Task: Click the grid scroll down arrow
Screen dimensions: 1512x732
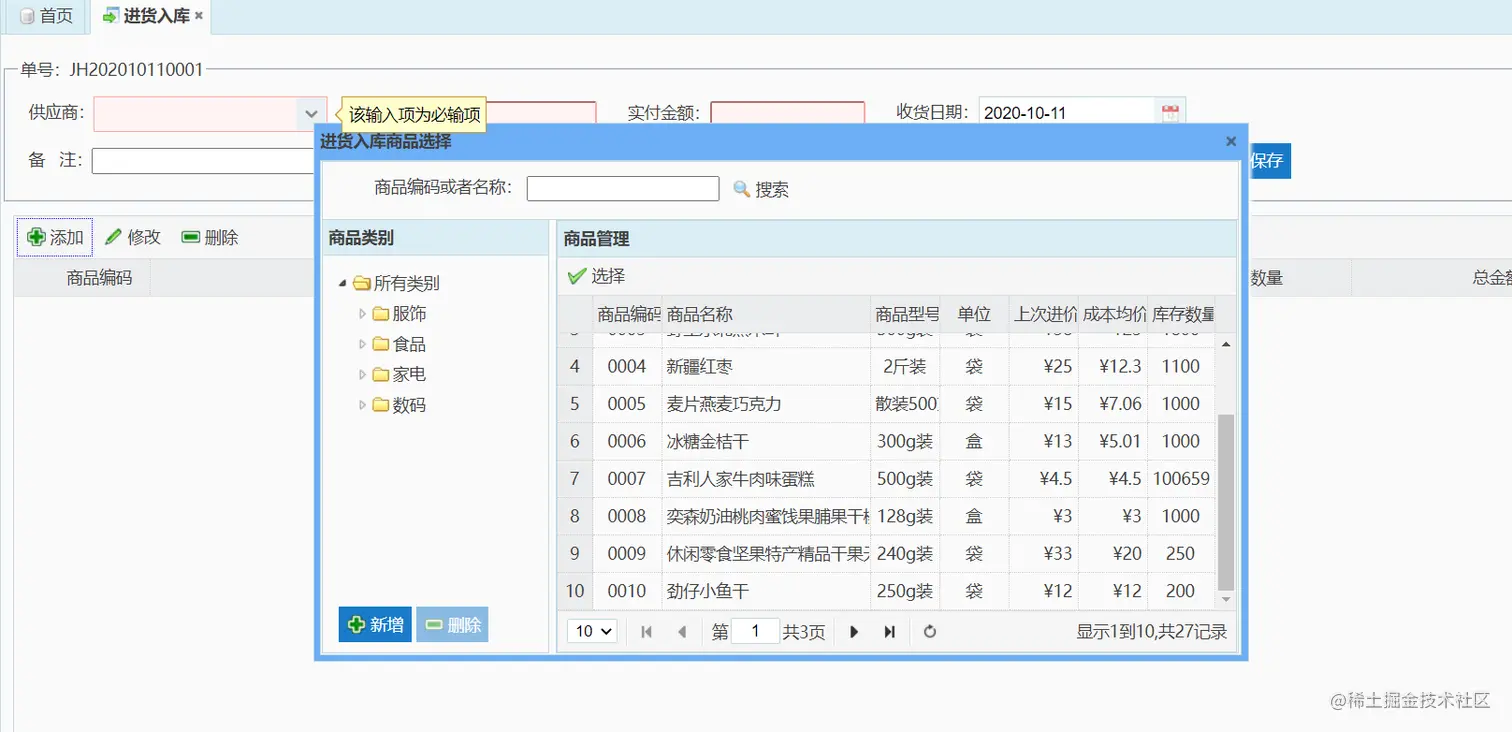Action: [x=1226, y=599]
